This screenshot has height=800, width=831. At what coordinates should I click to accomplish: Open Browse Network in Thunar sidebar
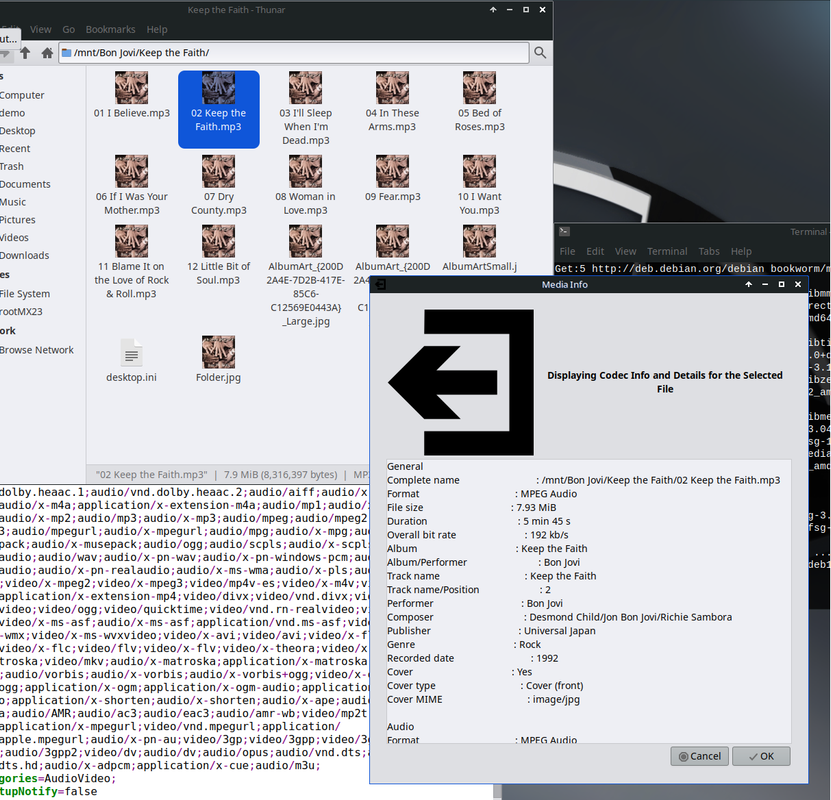pos(37,350)
